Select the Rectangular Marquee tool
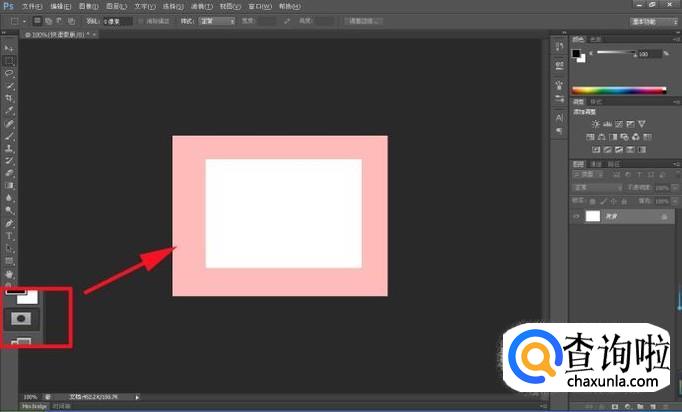 click(x=9, y=61)
